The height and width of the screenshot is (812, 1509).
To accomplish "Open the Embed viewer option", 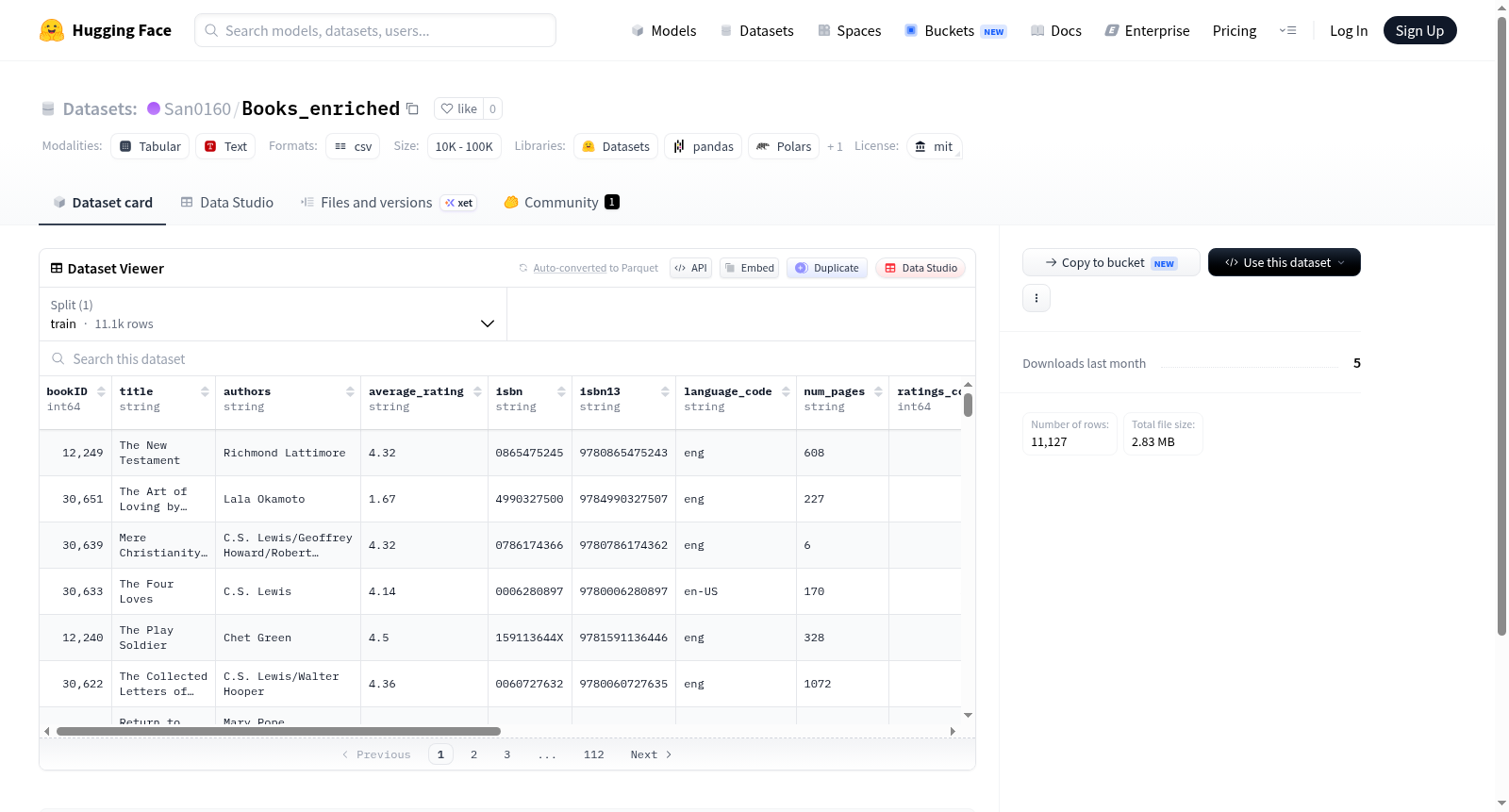I will click(749, 268).
